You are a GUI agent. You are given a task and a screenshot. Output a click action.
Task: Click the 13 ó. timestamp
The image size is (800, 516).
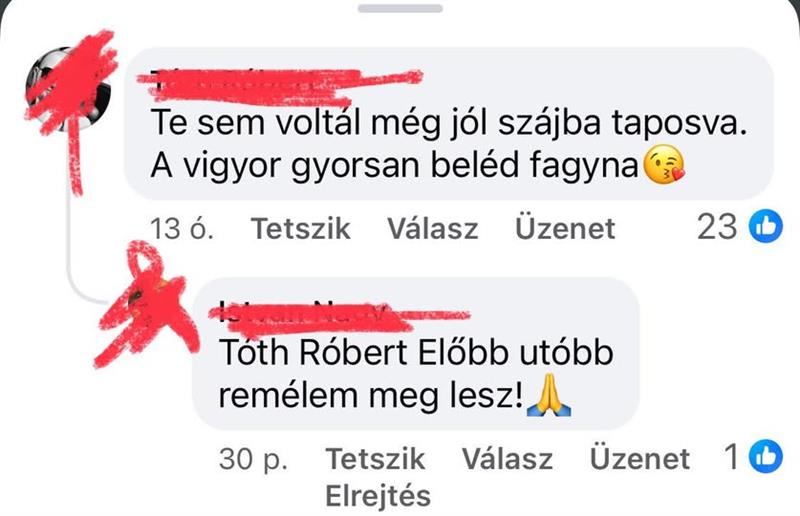pyautogui.click(x=182, y=228)
